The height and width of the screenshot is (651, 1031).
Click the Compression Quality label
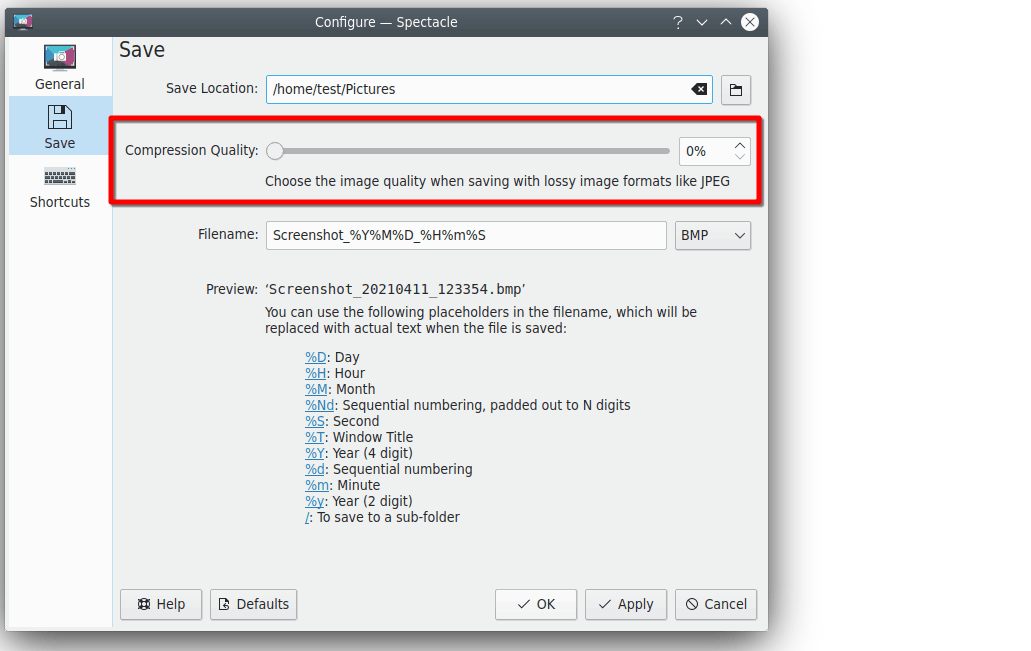click(x=191, y=151)
